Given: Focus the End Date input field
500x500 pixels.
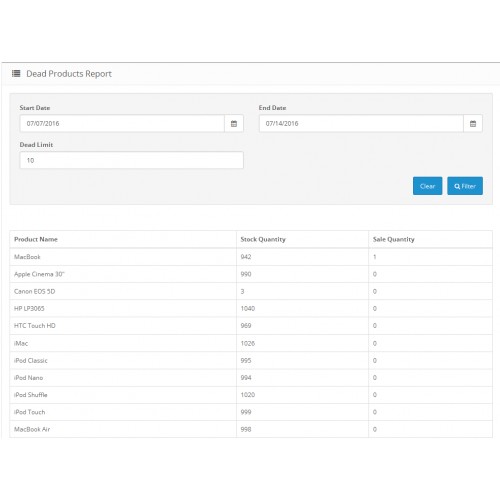Looking at the screenshot, I should tap(361, 124).
